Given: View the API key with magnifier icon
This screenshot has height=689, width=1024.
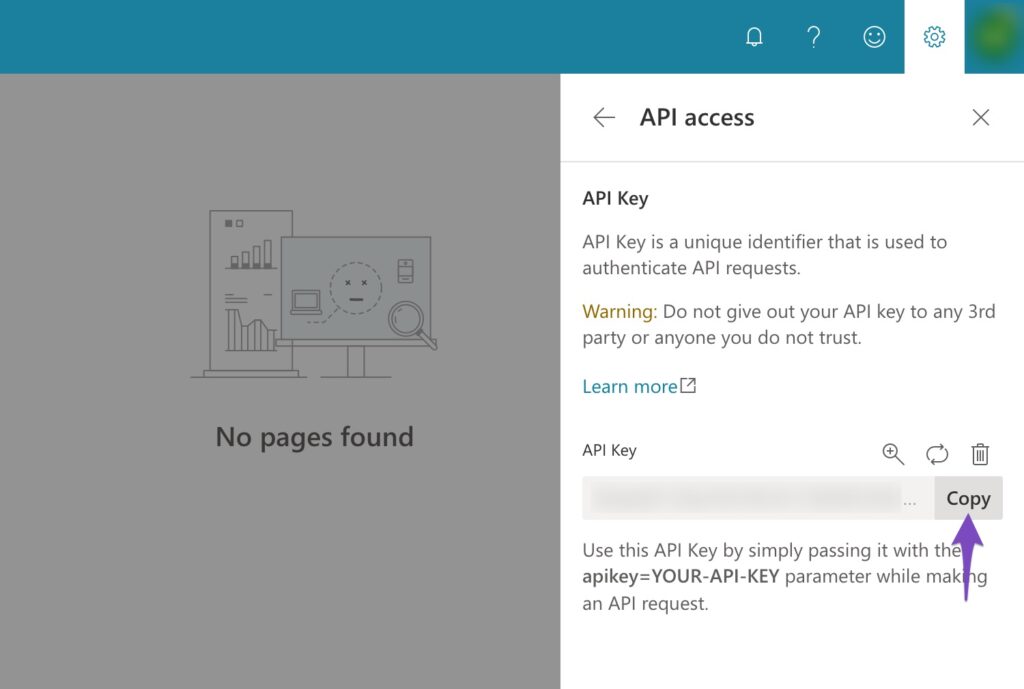Looking at the screenshot, I should tap(892, 454).
